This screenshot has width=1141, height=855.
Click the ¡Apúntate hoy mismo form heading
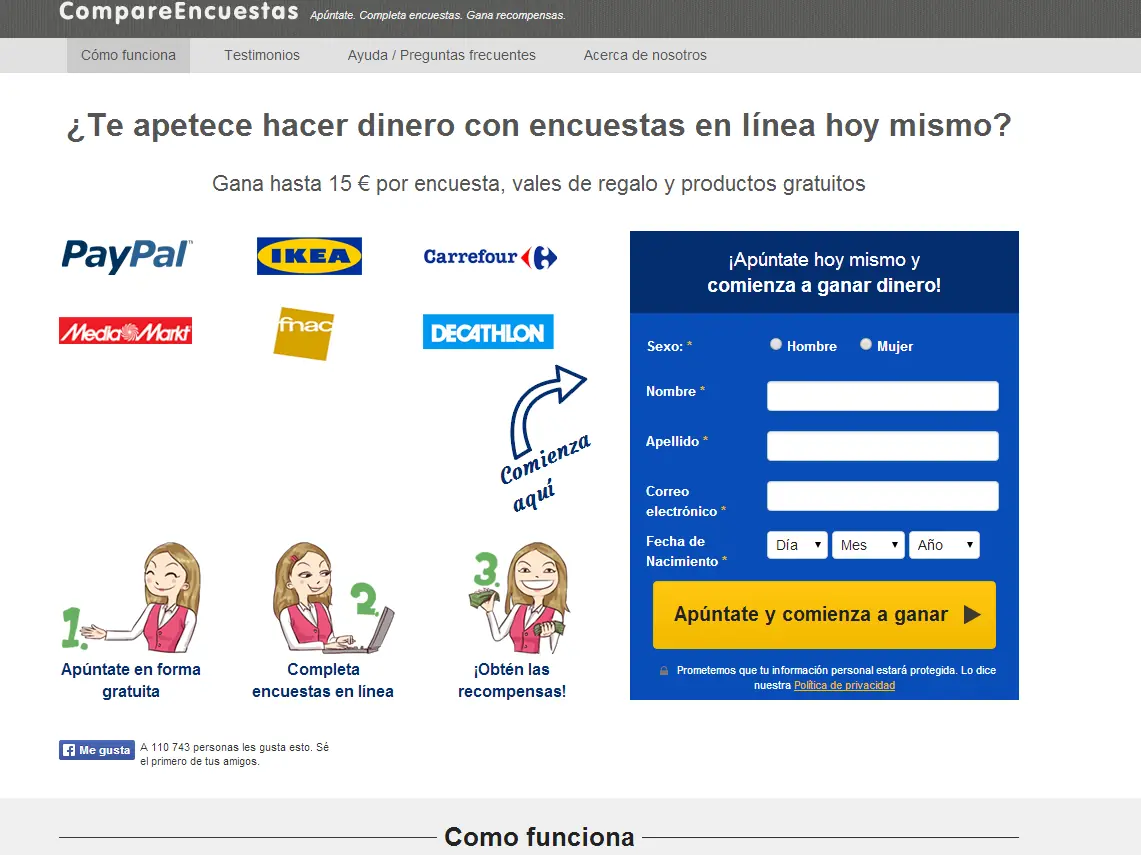[x=824, y=272]
